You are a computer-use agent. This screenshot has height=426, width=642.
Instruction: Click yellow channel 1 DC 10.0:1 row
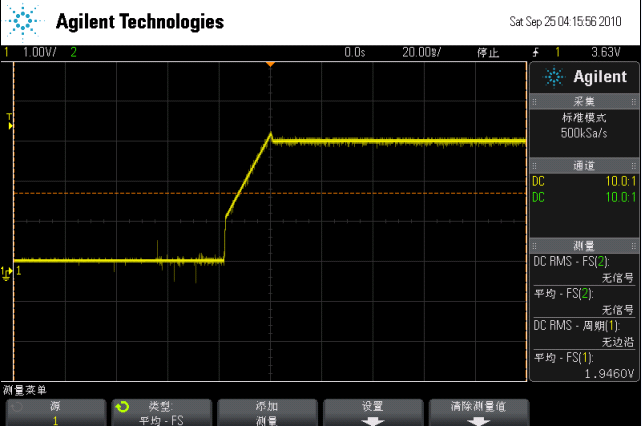pyautogui.click(x=584, y=181)
